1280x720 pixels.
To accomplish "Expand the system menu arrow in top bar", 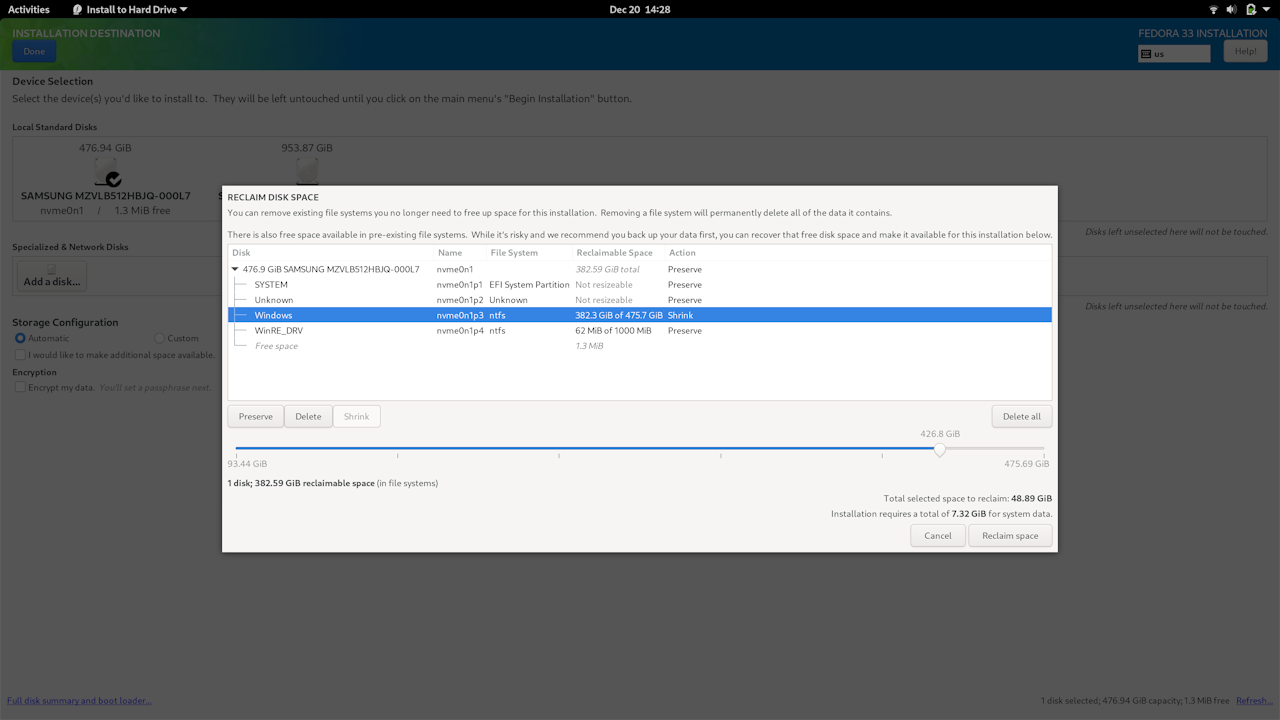I will click(x=1265, y=9).
